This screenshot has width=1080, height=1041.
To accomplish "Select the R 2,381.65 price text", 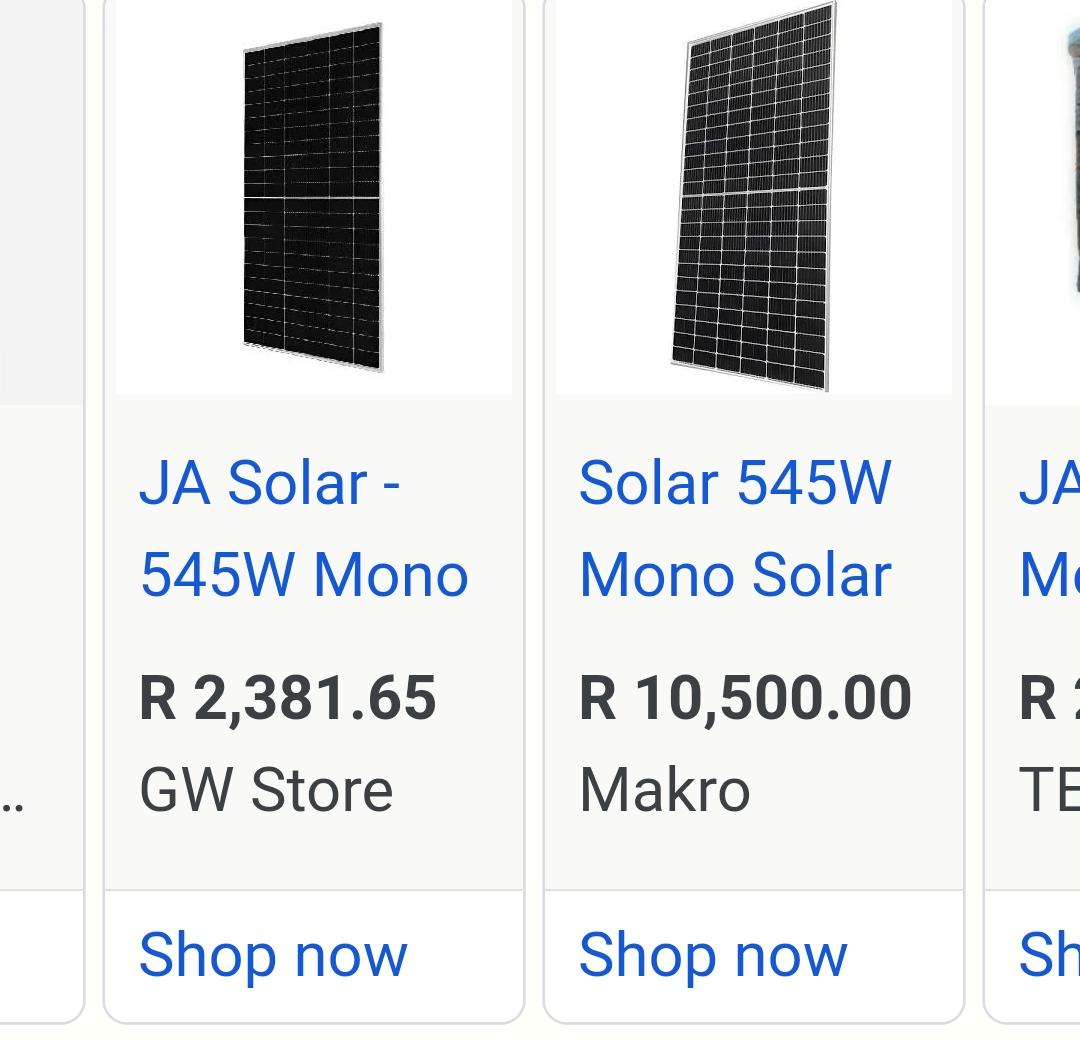I will pos(288,699).
